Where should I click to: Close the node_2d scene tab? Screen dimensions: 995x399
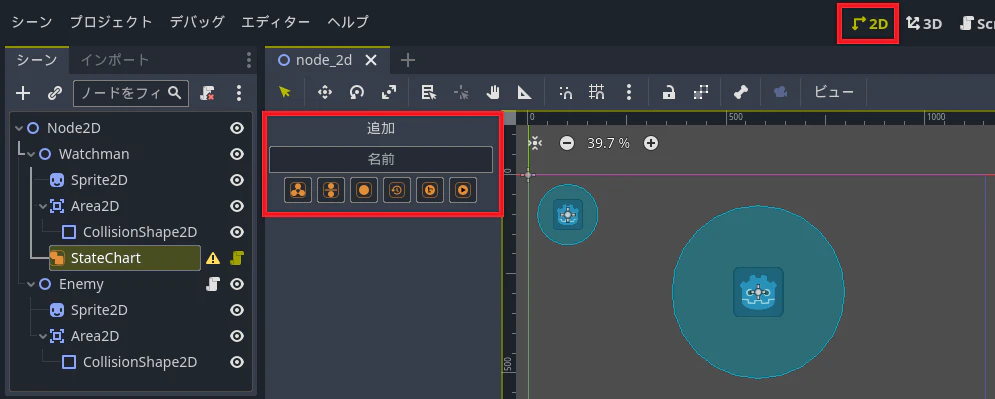(x=371, y=60)
